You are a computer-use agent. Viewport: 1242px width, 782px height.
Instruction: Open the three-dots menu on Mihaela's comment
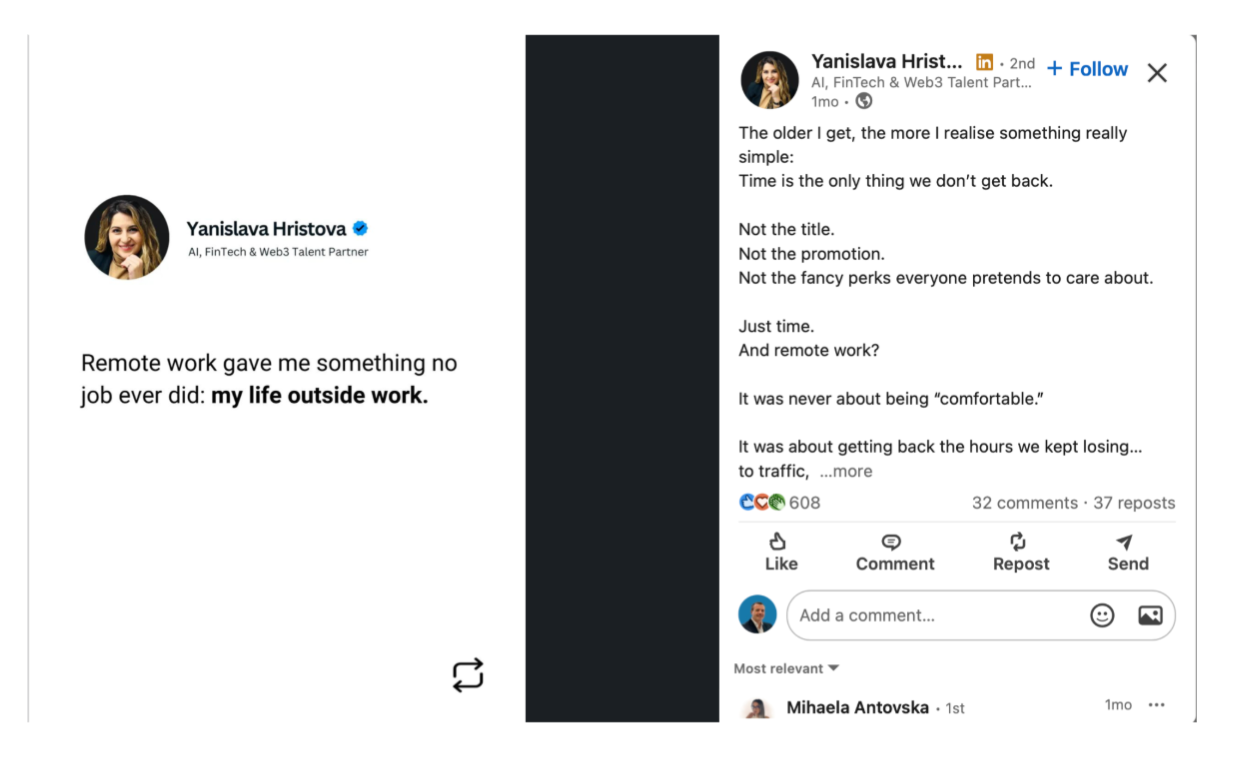(x=1157, y=705)
